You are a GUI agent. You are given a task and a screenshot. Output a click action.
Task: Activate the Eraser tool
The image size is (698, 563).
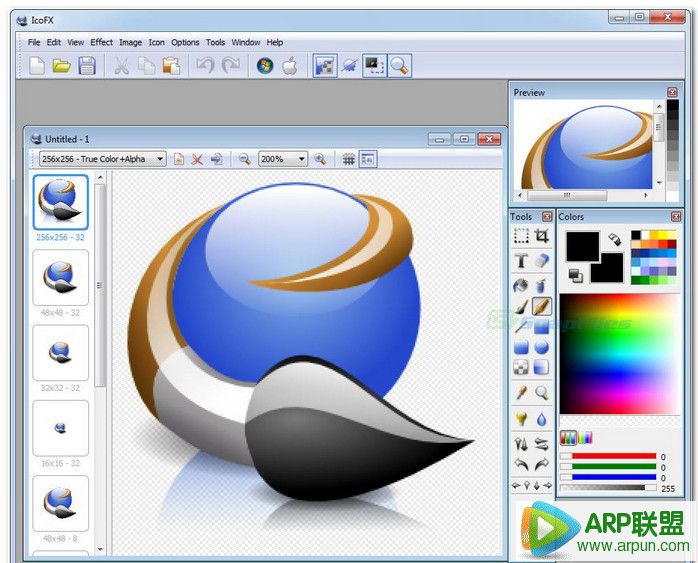[541, 260]
